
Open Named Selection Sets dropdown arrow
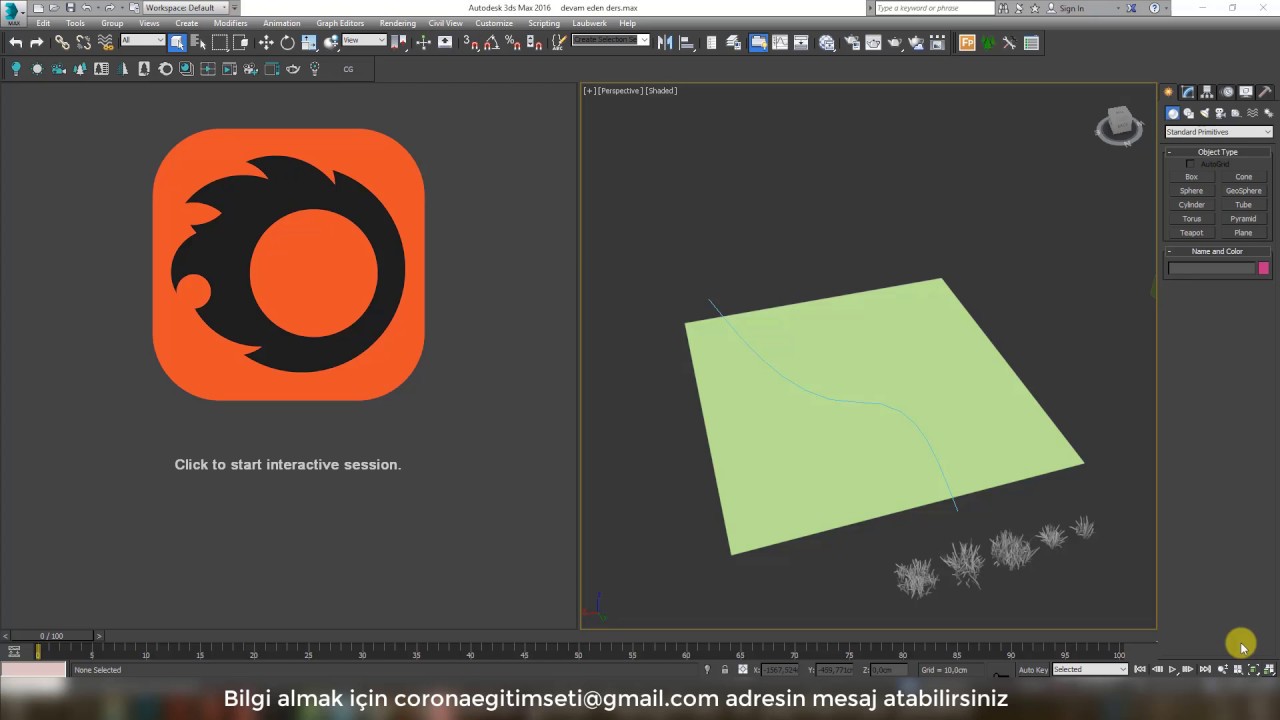coord(644,41)
